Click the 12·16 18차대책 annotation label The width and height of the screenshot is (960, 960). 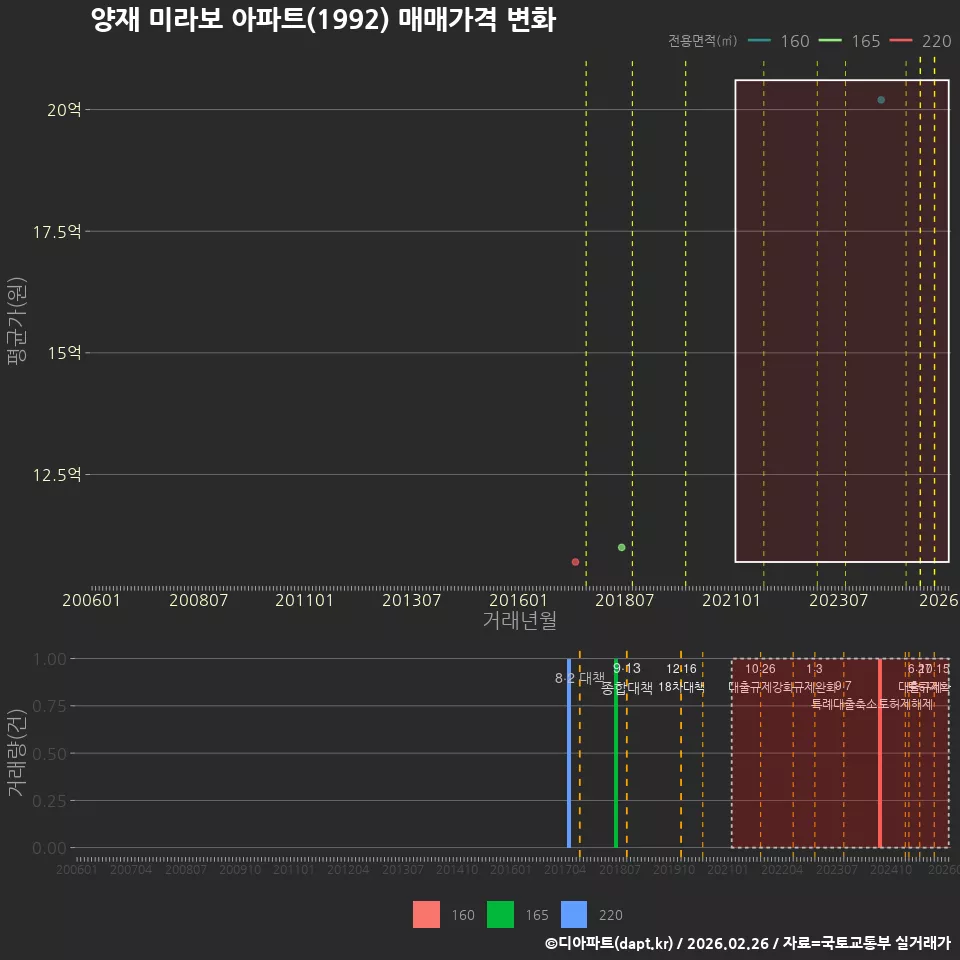pos(681,678)
